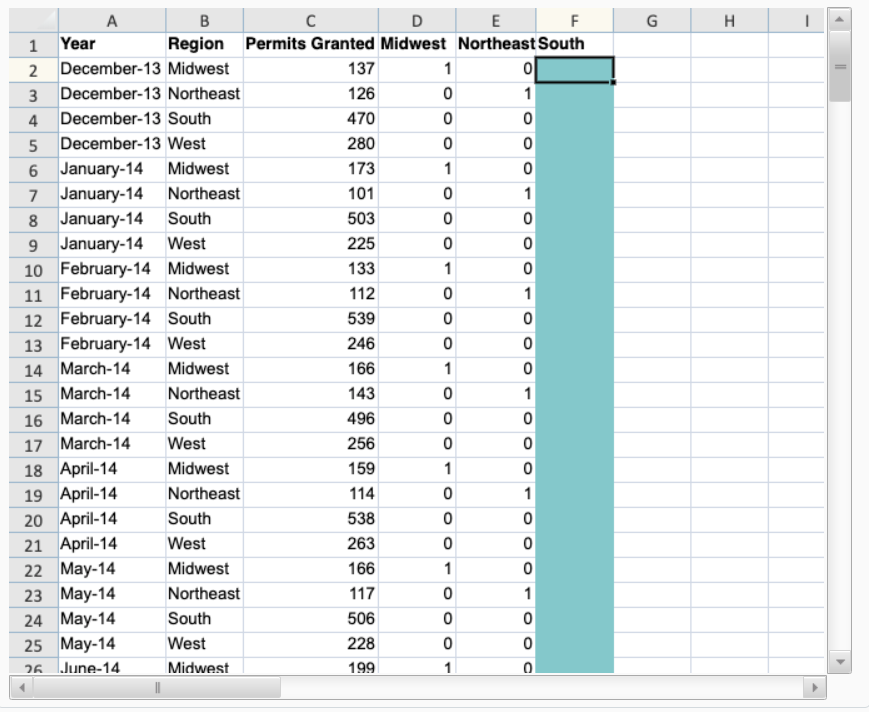This screenshot has height=712, width=869.
Task: Click cell with permits value 539
Action: [x=310, y=319]
